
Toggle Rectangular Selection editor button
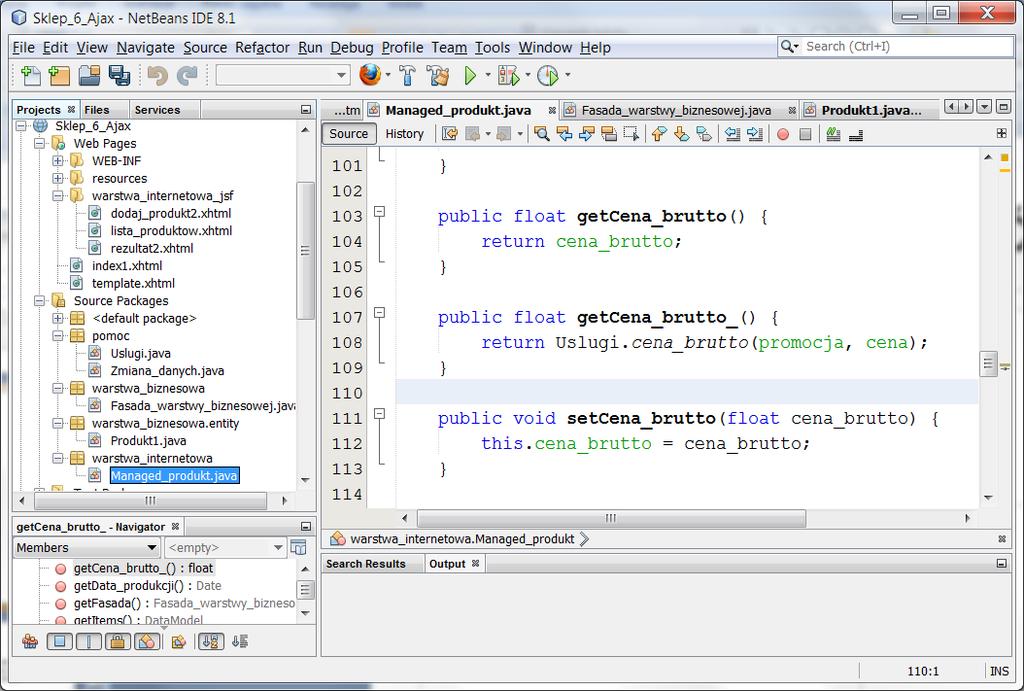click(x=631, y=134)
